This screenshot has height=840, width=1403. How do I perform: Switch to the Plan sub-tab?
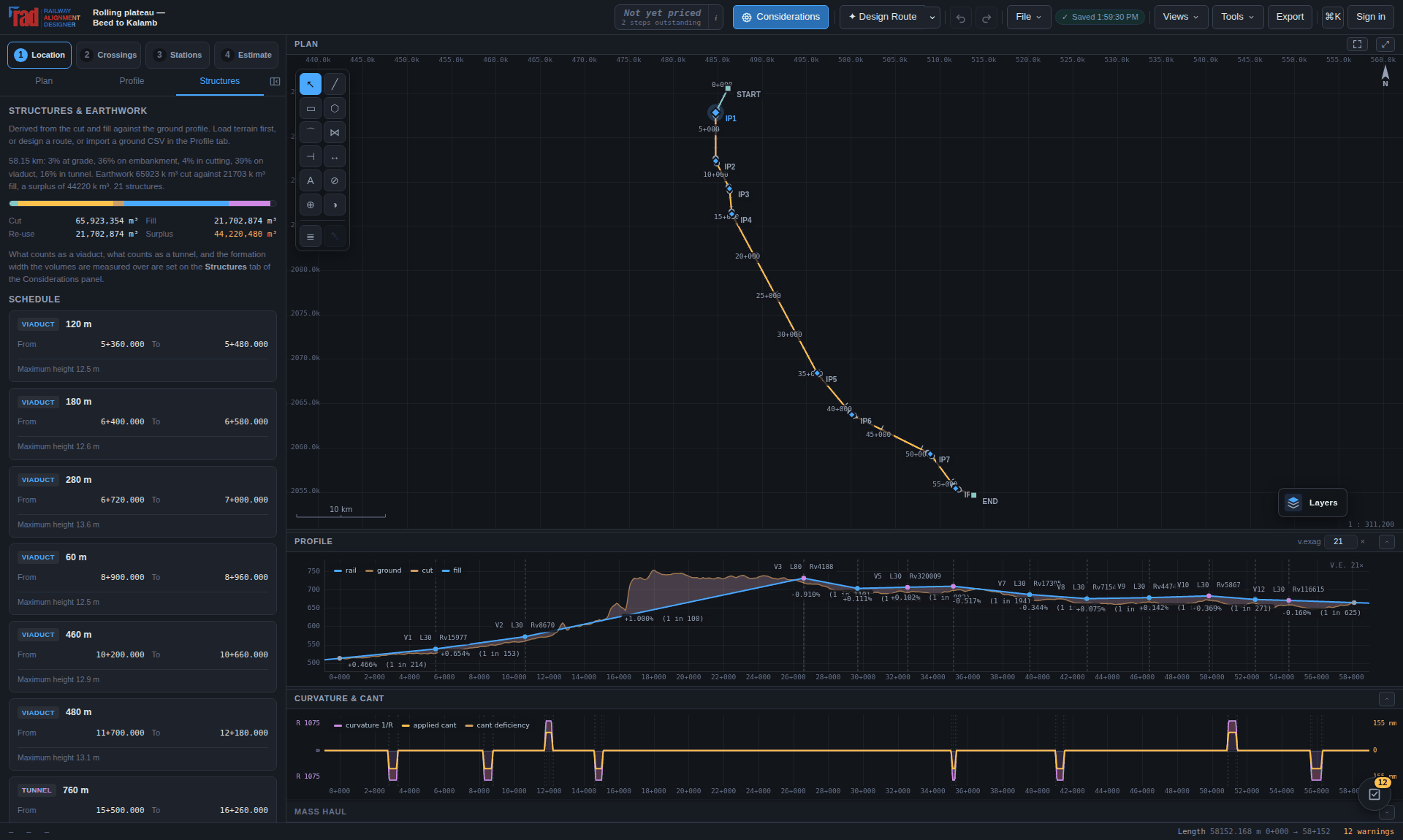[x=44, y=81]
